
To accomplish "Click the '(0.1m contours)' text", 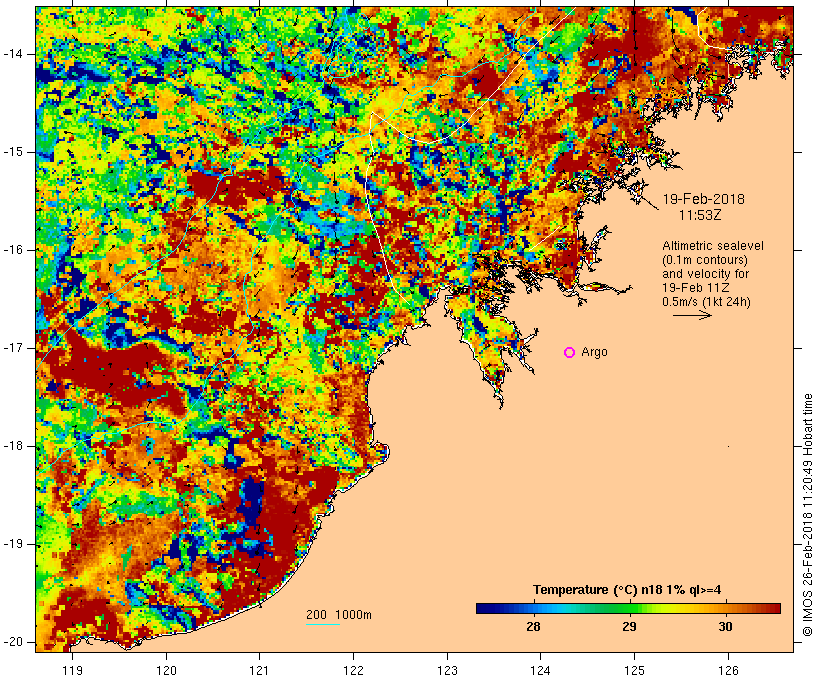I will click(x=704, y=260).
